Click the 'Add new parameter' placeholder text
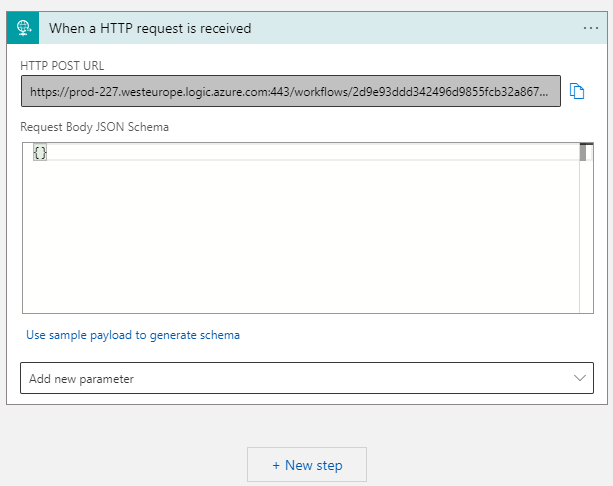 (82, 379)
